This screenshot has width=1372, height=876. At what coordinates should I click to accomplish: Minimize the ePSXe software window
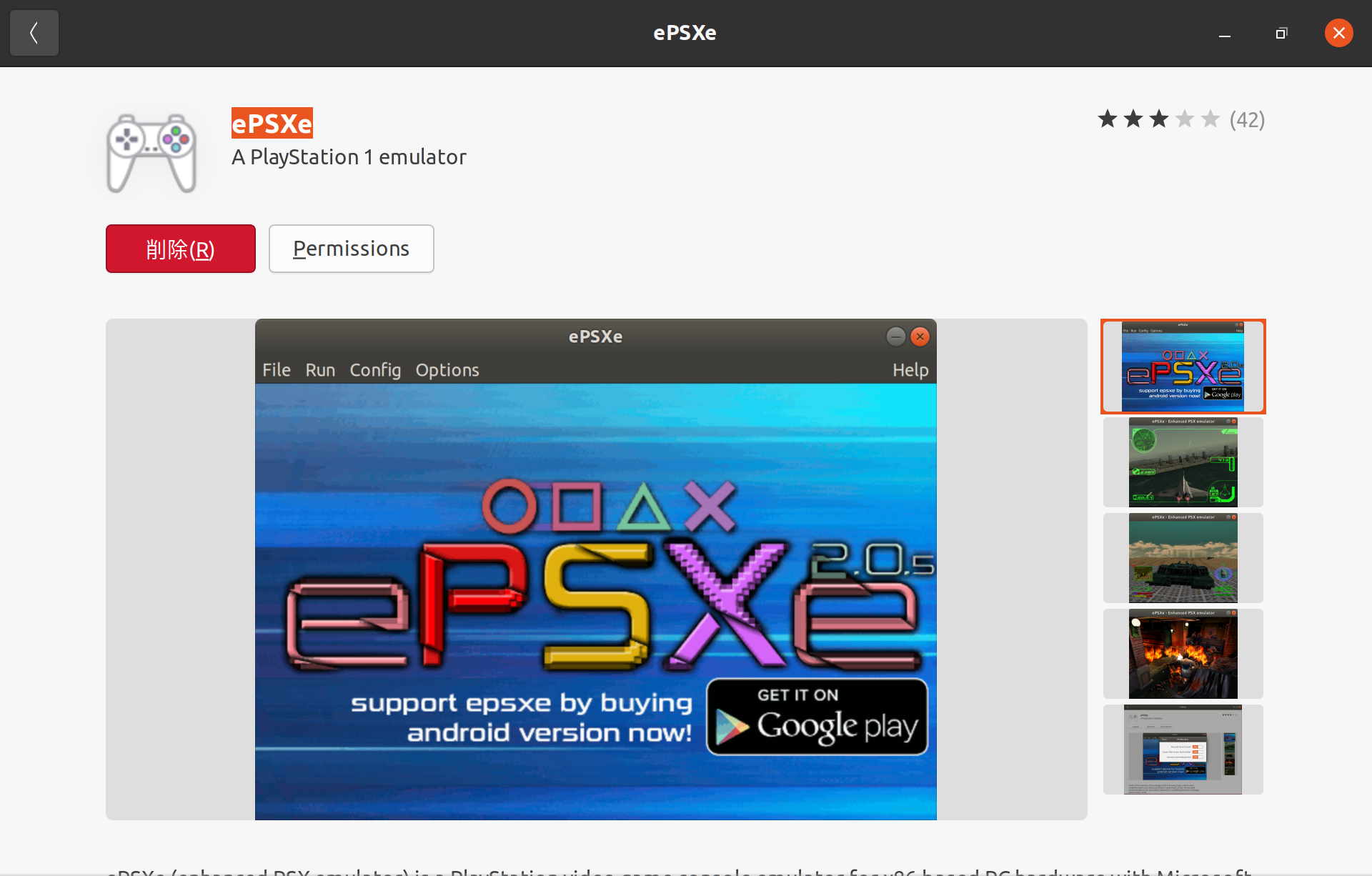click(1225, 34)
